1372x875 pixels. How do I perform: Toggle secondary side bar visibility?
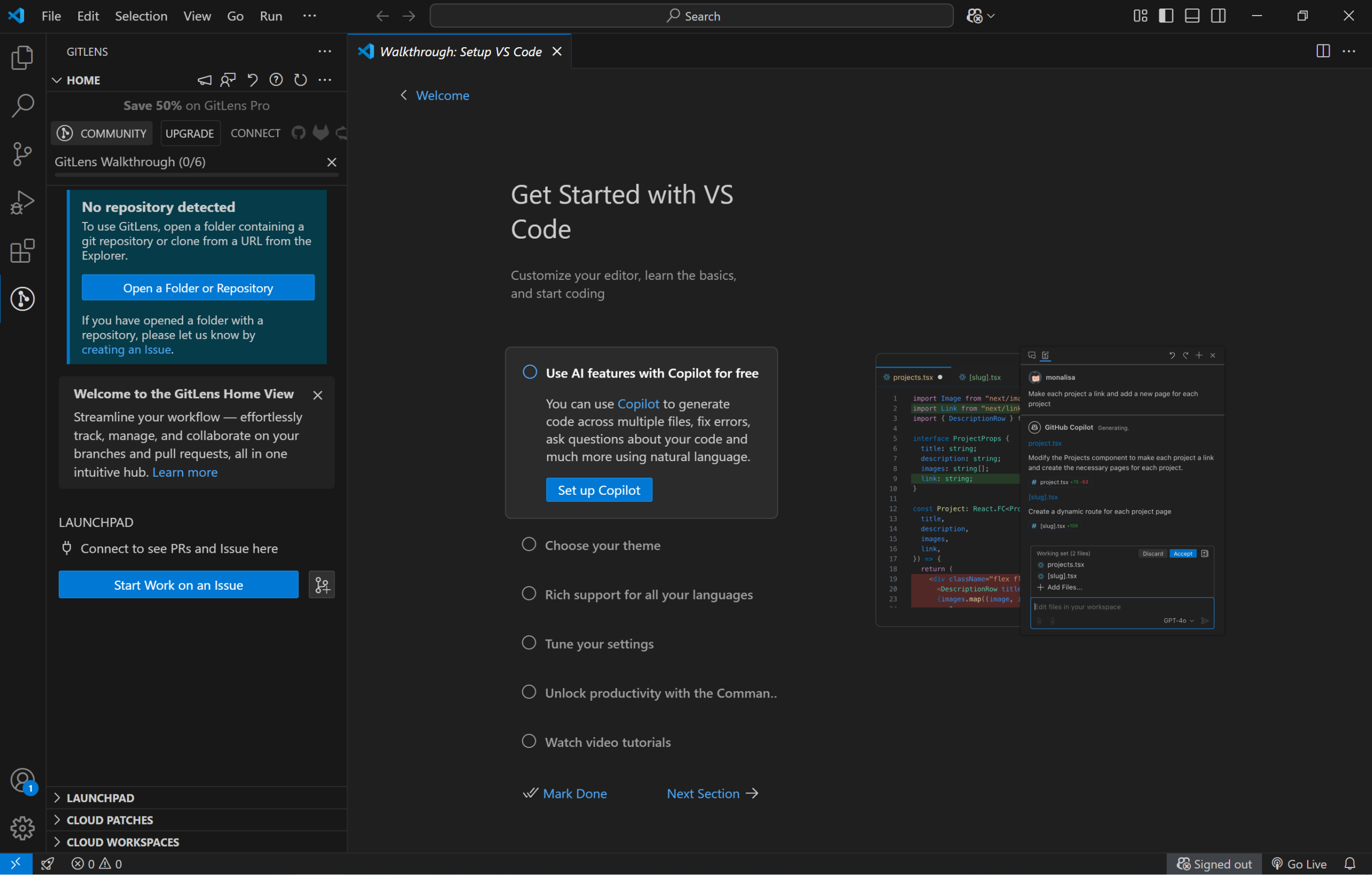point(1218,16)
